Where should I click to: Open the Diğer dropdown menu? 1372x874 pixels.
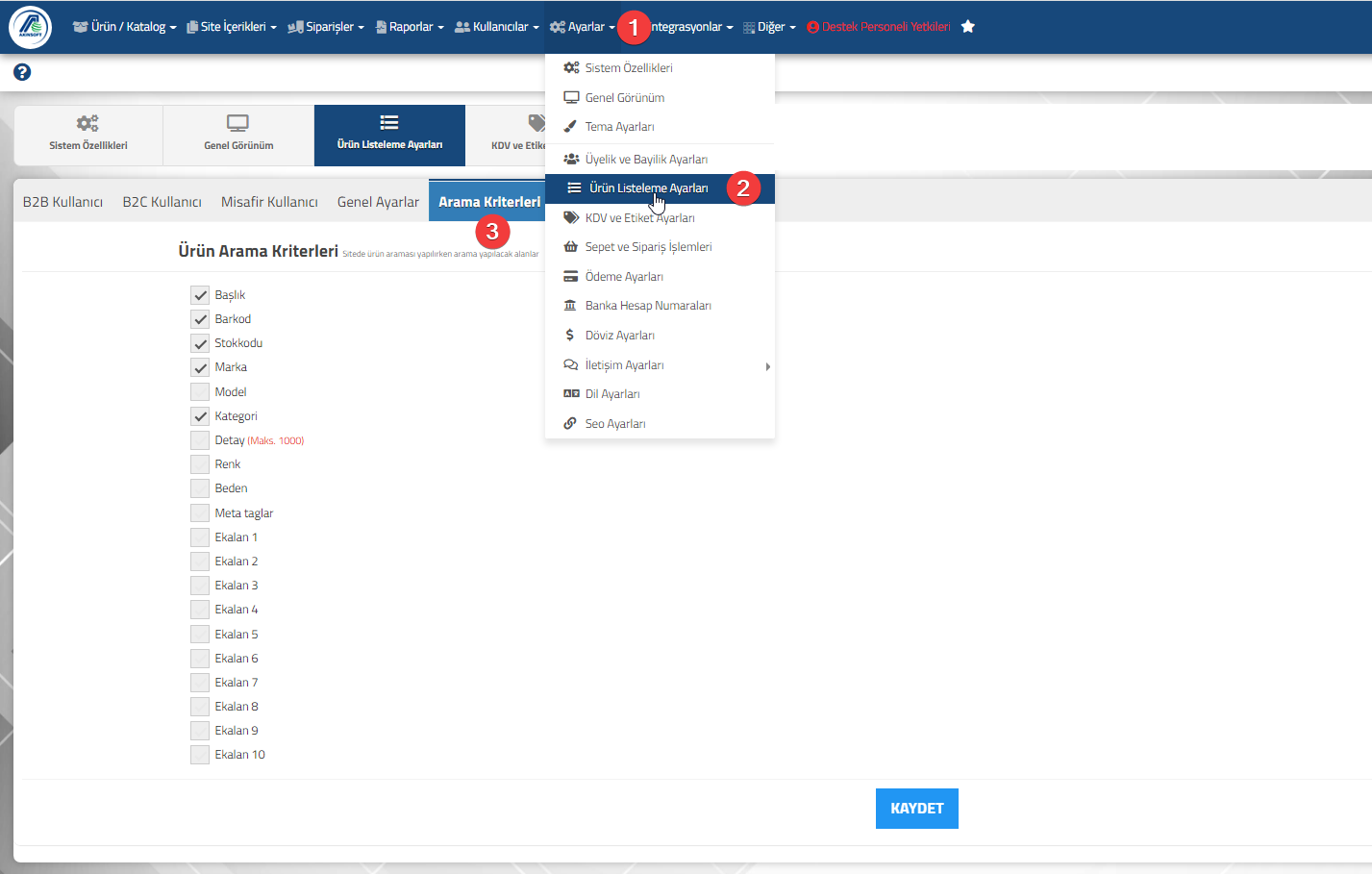coord(769,27)
